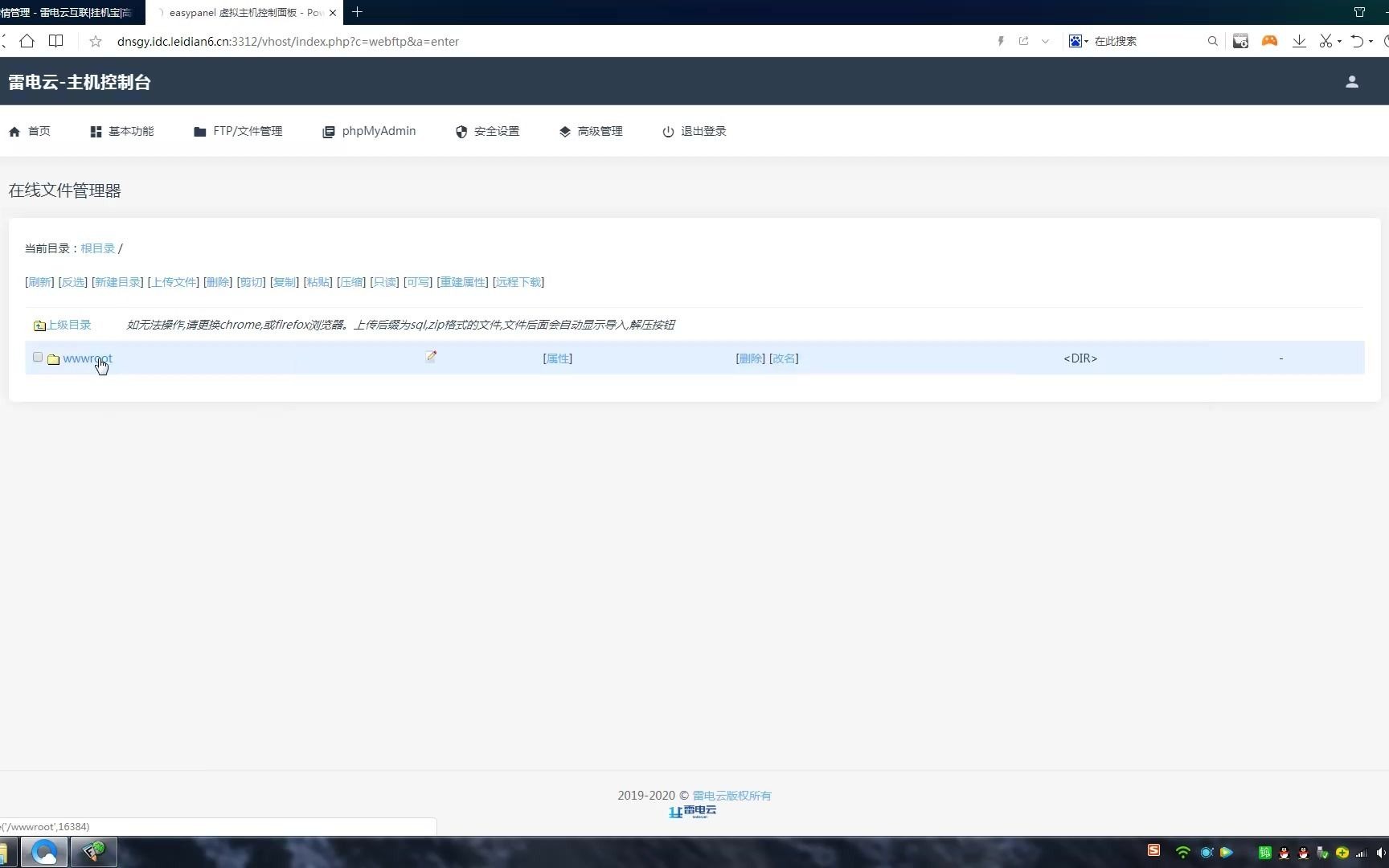The height and width of the screenshot is (868, 1389).
Task: Click the 重建属性 action
Action: click(x=462, y=282)
